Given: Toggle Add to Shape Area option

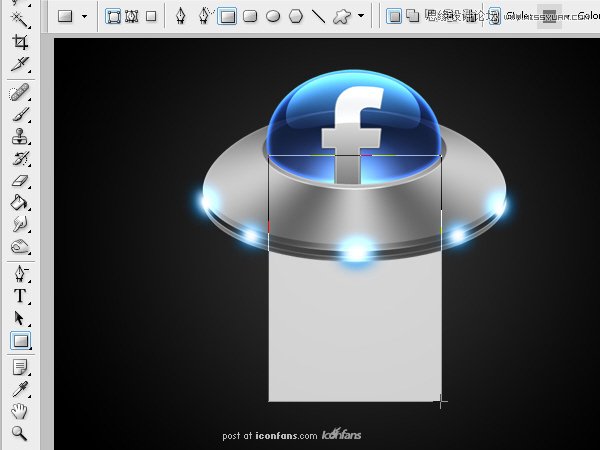Looking at the screenshot, I should pyautogui.click(x=410, y=16).
